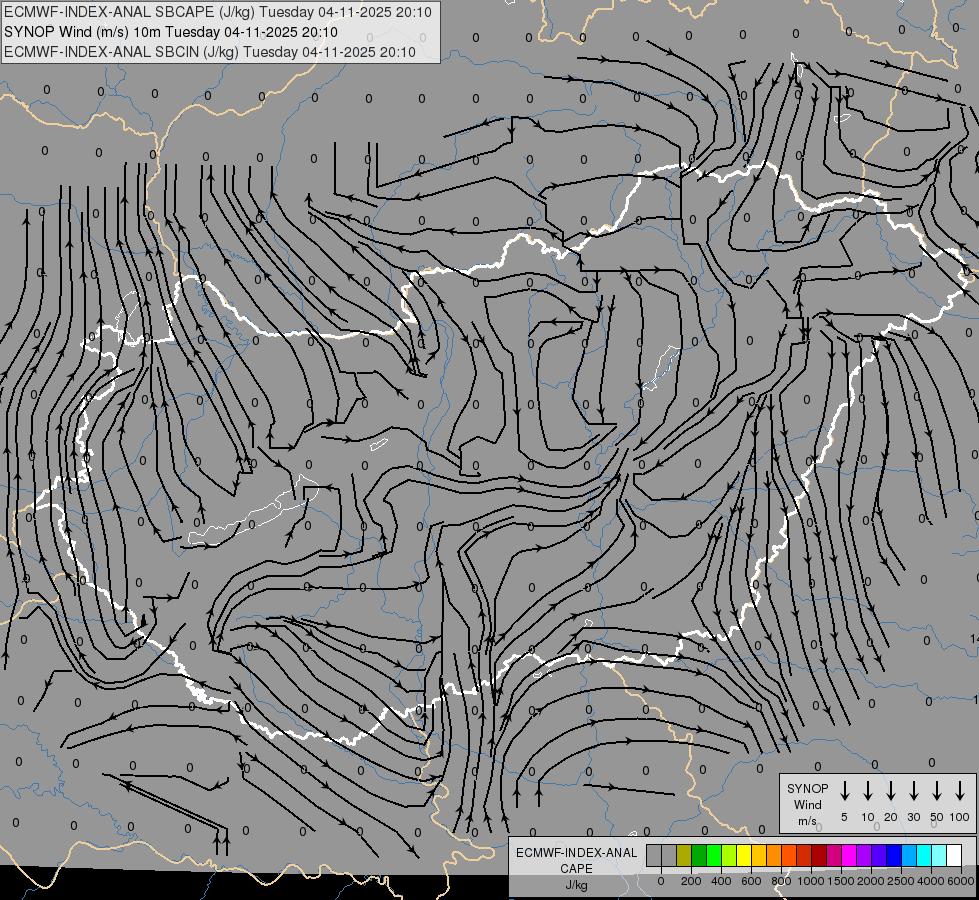Click the 600 tick label in CAPE legend
The width and height of the screenshot is (979, 900).
pos(751,881)
